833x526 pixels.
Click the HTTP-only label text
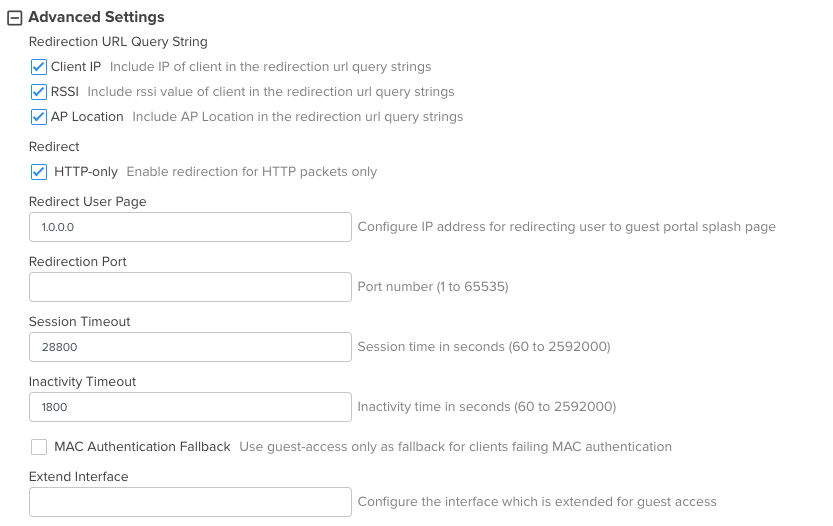[x=86, y=172]
